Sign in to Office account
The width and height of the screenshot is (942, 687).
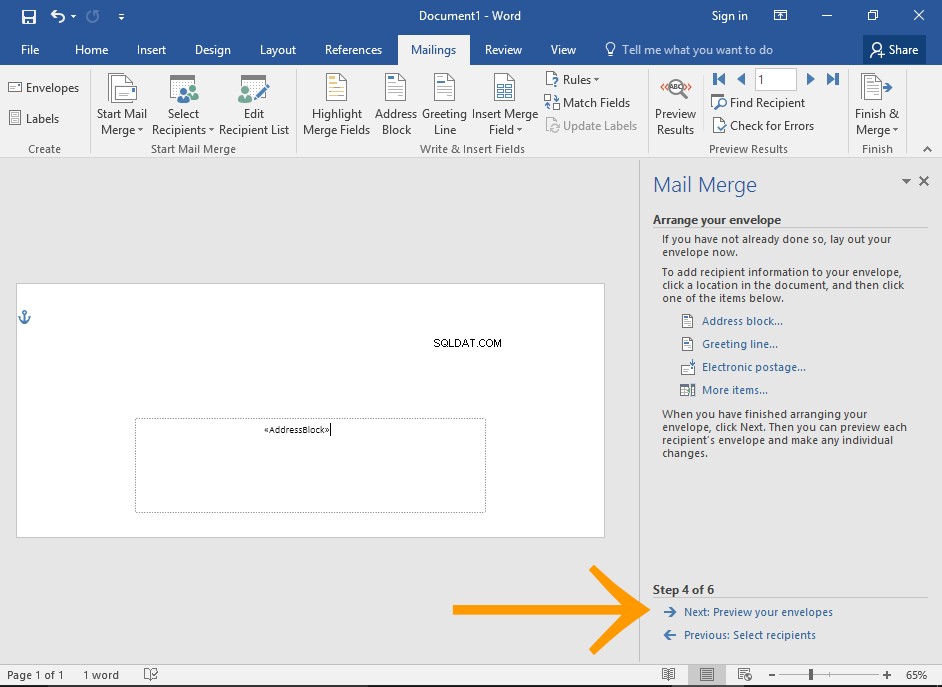pos(729,16)
